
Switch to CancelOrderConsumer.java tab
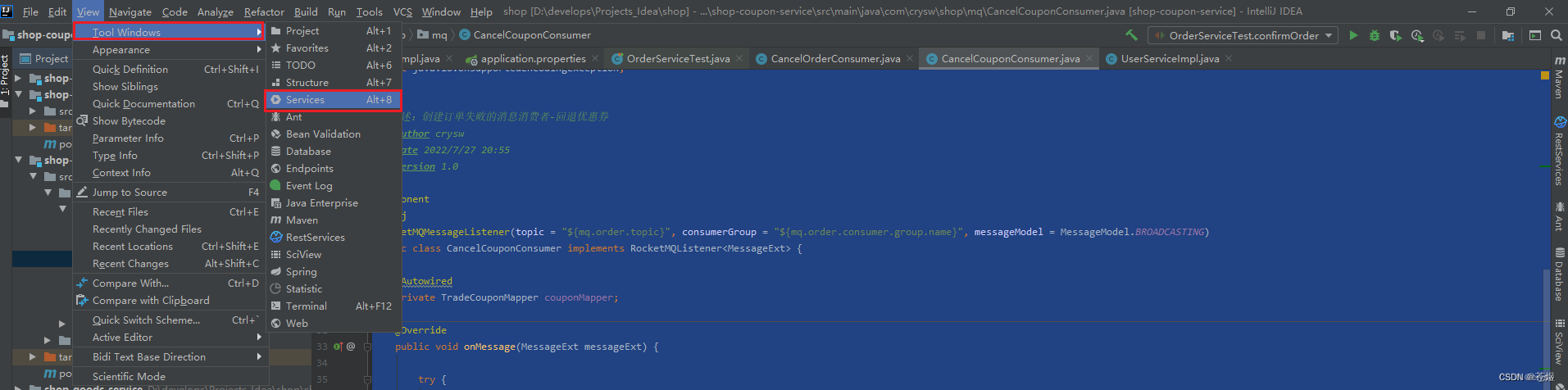click(834, 58)
